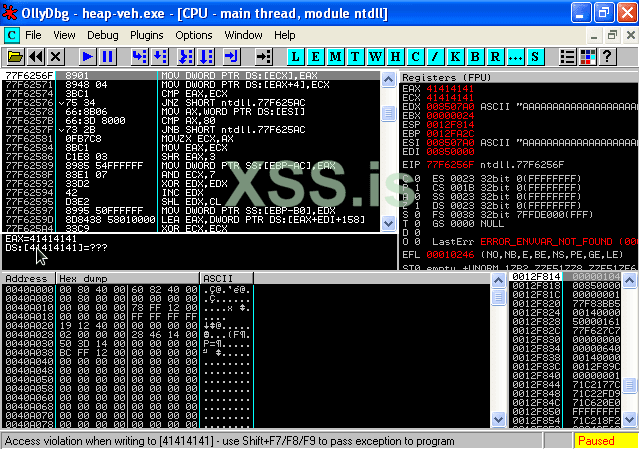Open the View menu
Image resolution: width=639 pixels, height=449 pixels.
(64, 35)
